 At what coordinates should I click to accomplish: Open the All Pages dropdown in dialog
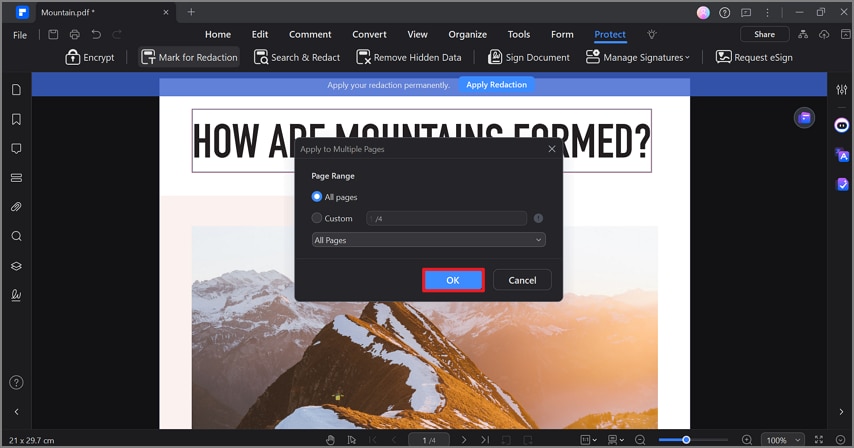pyautogui.click(x=429, y=240)
